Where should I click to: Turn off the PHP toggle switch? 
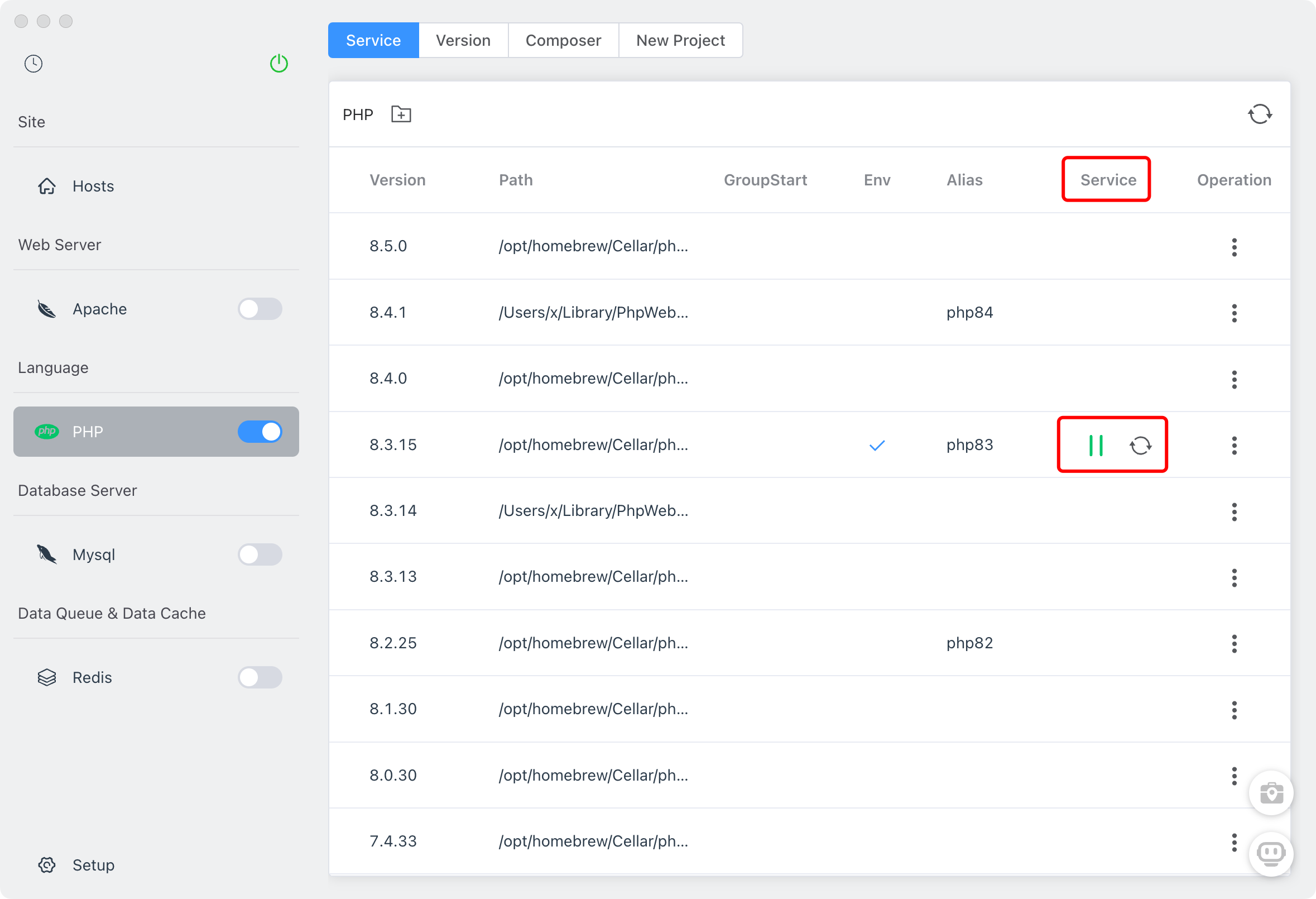point(260,432)
